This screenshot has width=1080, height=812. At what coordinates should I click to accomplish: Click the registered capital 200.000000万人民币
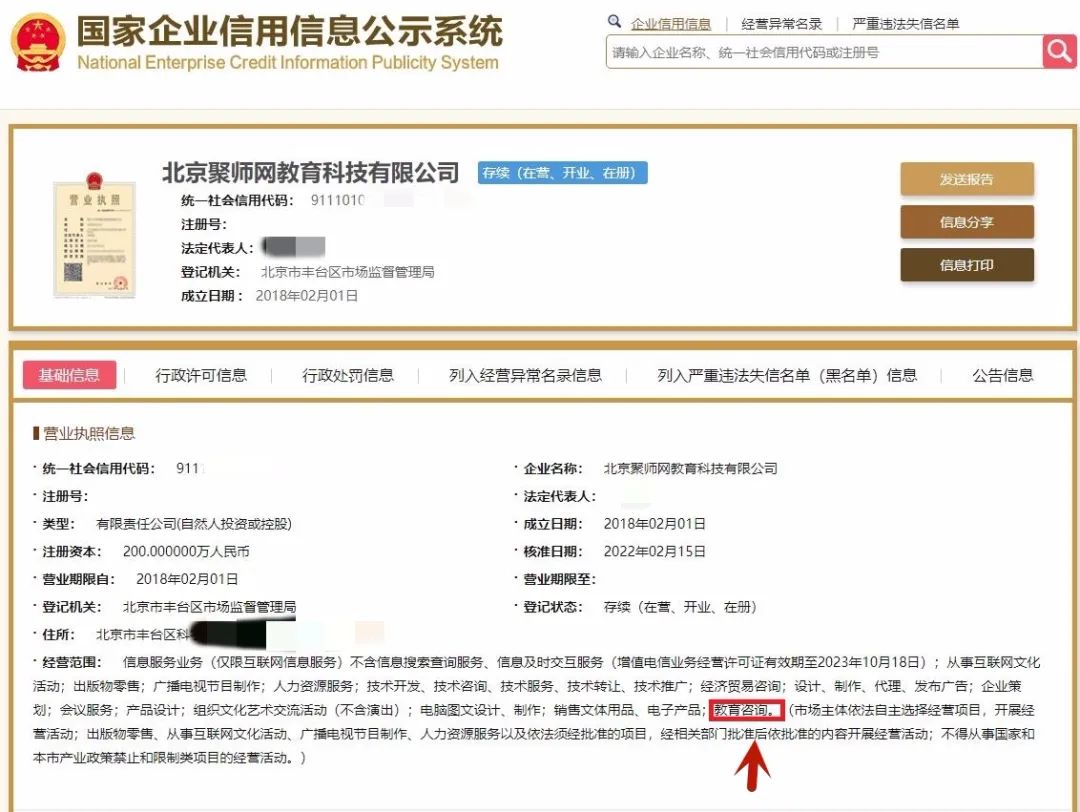point(186,552)
